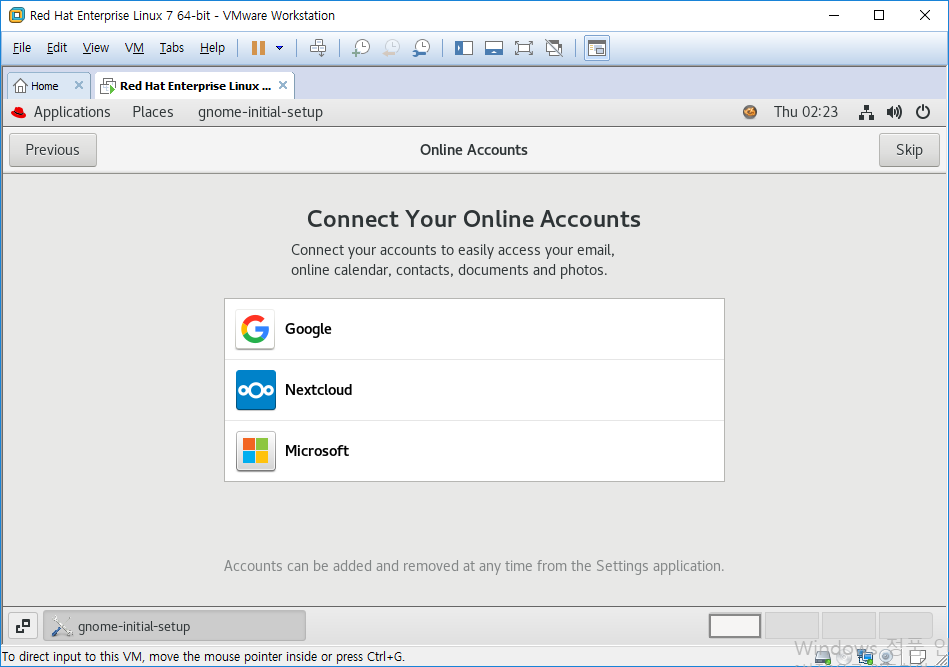
Task: Open the power options dropdown arrow
Action: (x=280, y=48)
